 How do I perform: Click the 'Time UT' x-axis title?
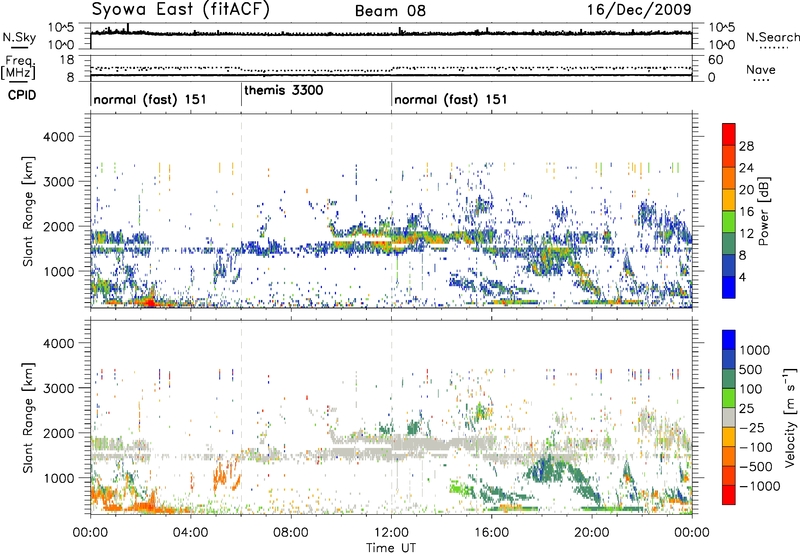391,548
